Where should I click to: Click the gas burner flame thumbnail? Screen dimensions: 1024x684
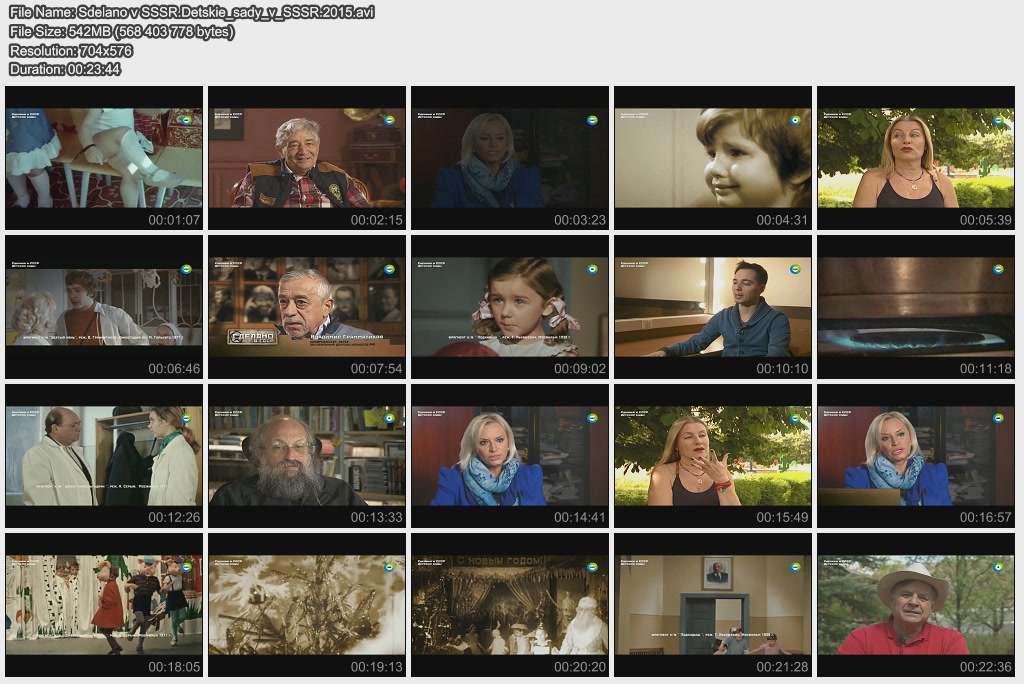(x=915, y=307)
